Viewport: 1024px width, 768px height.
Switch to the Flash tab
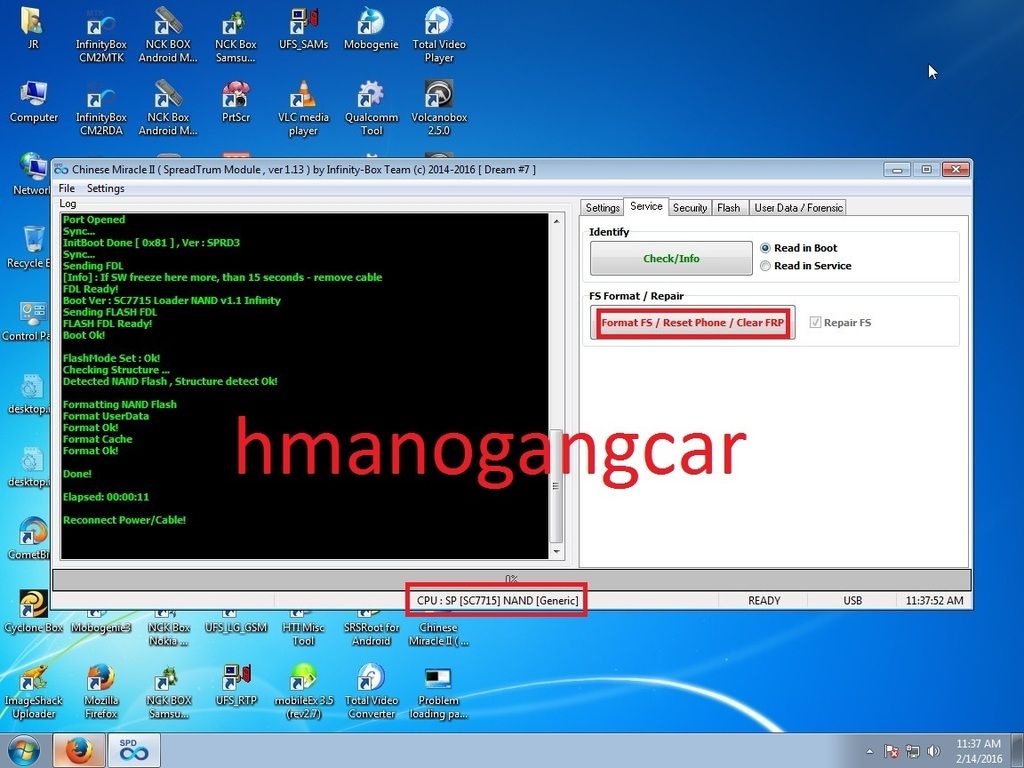point(728,208)
